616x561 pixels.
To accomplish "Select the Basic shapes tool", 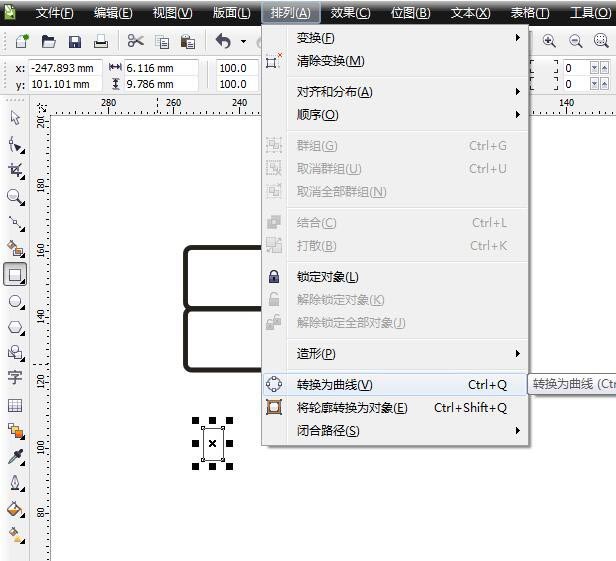I will [16, 353].
